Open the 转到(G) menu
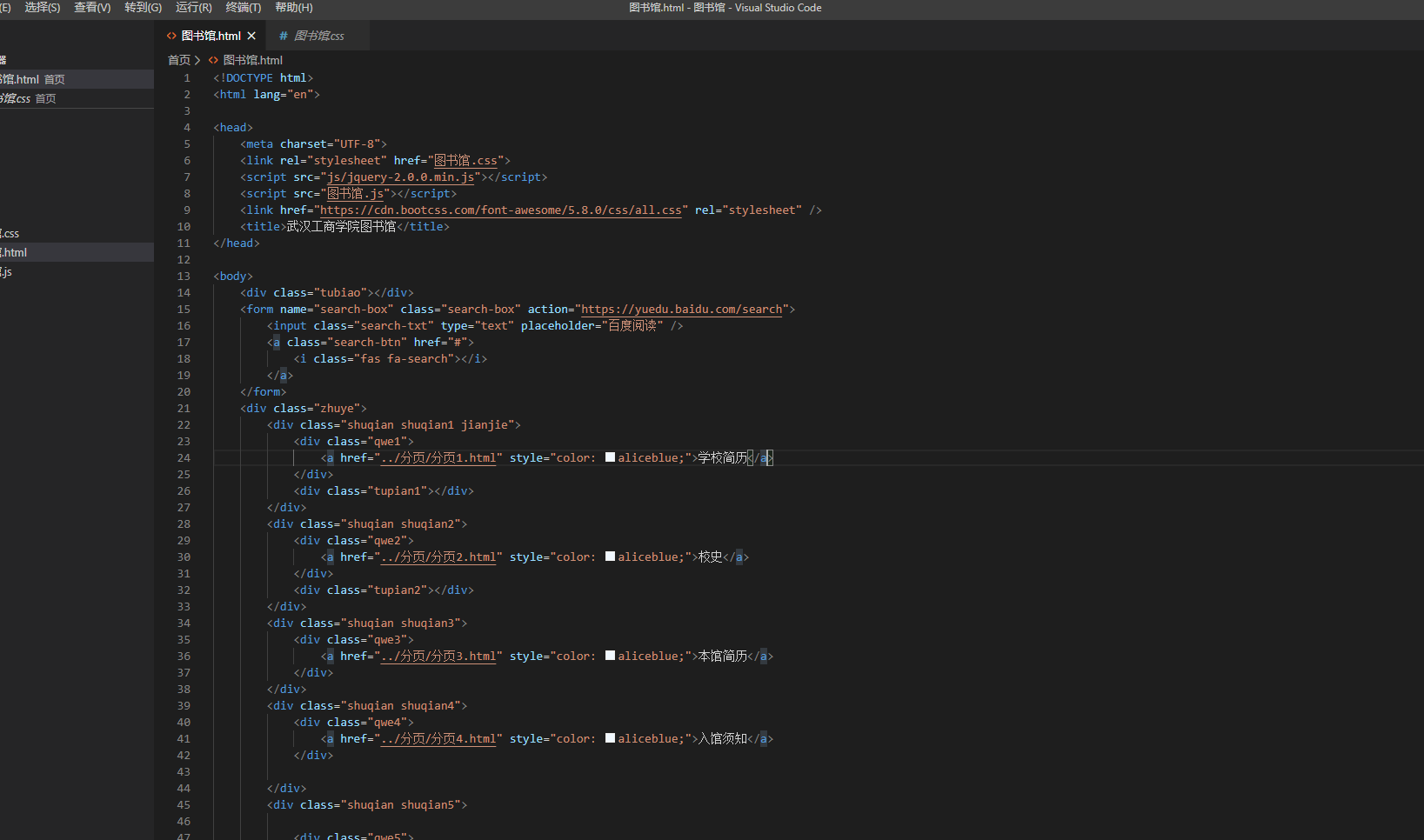This screenshot has height=840, width=1424. click(143, 7)
